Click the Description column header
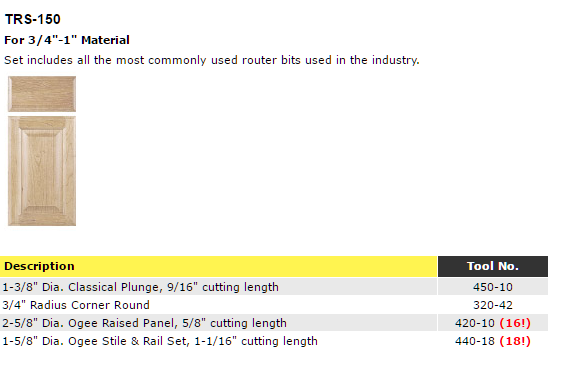Screen dimensions: 569x371 pos(39,266)
